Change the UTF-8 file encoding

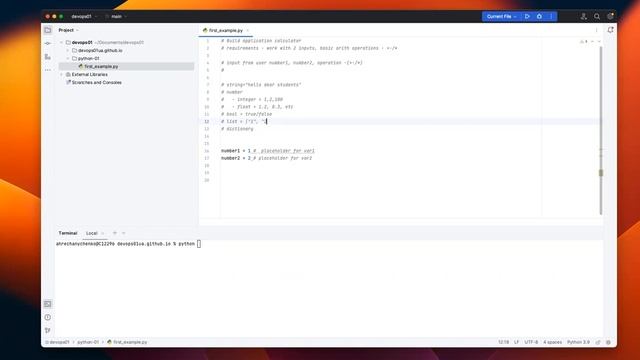click(x=531, y=342)
